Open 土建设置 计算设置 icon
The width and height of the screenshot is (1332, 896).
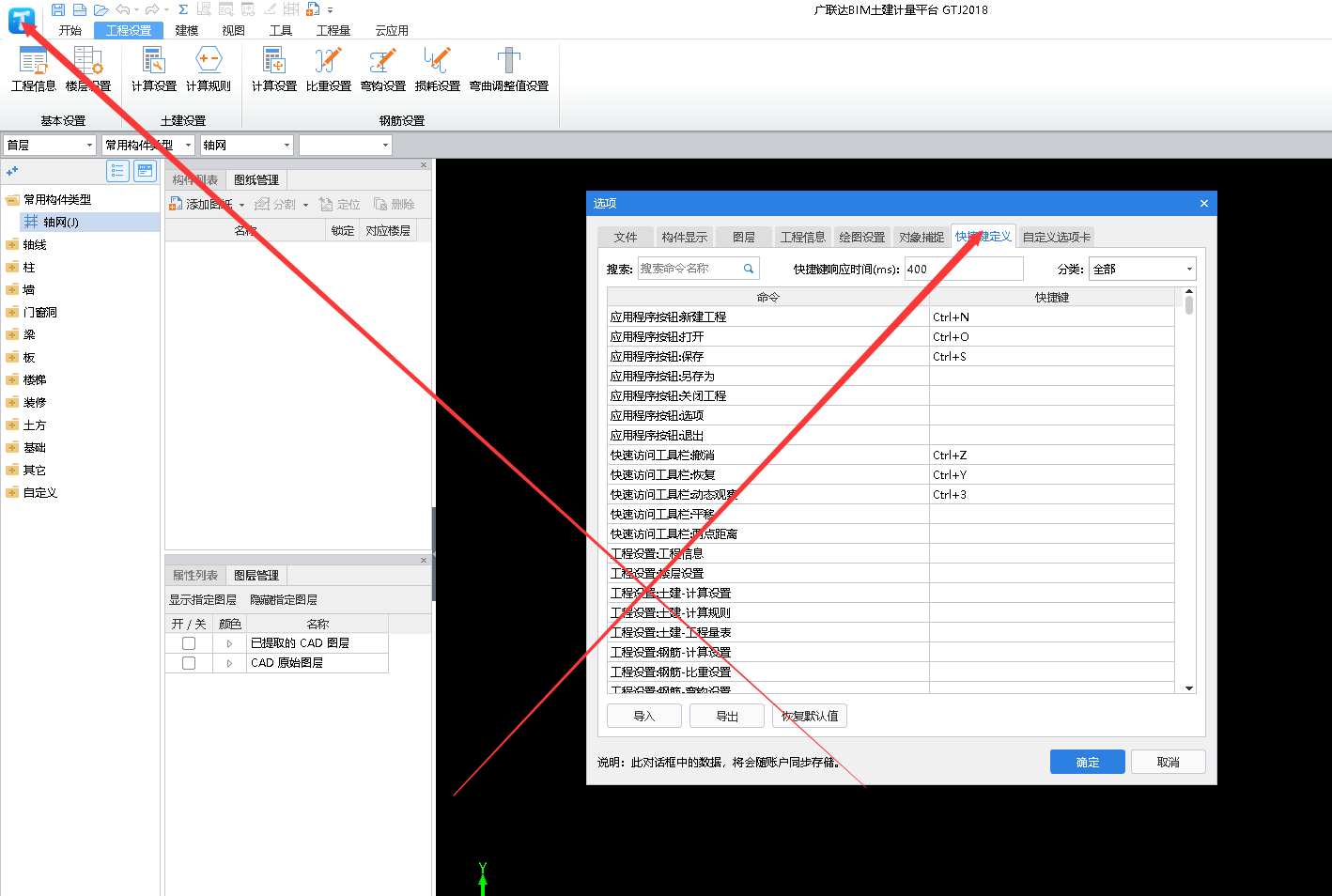(154, 70)
